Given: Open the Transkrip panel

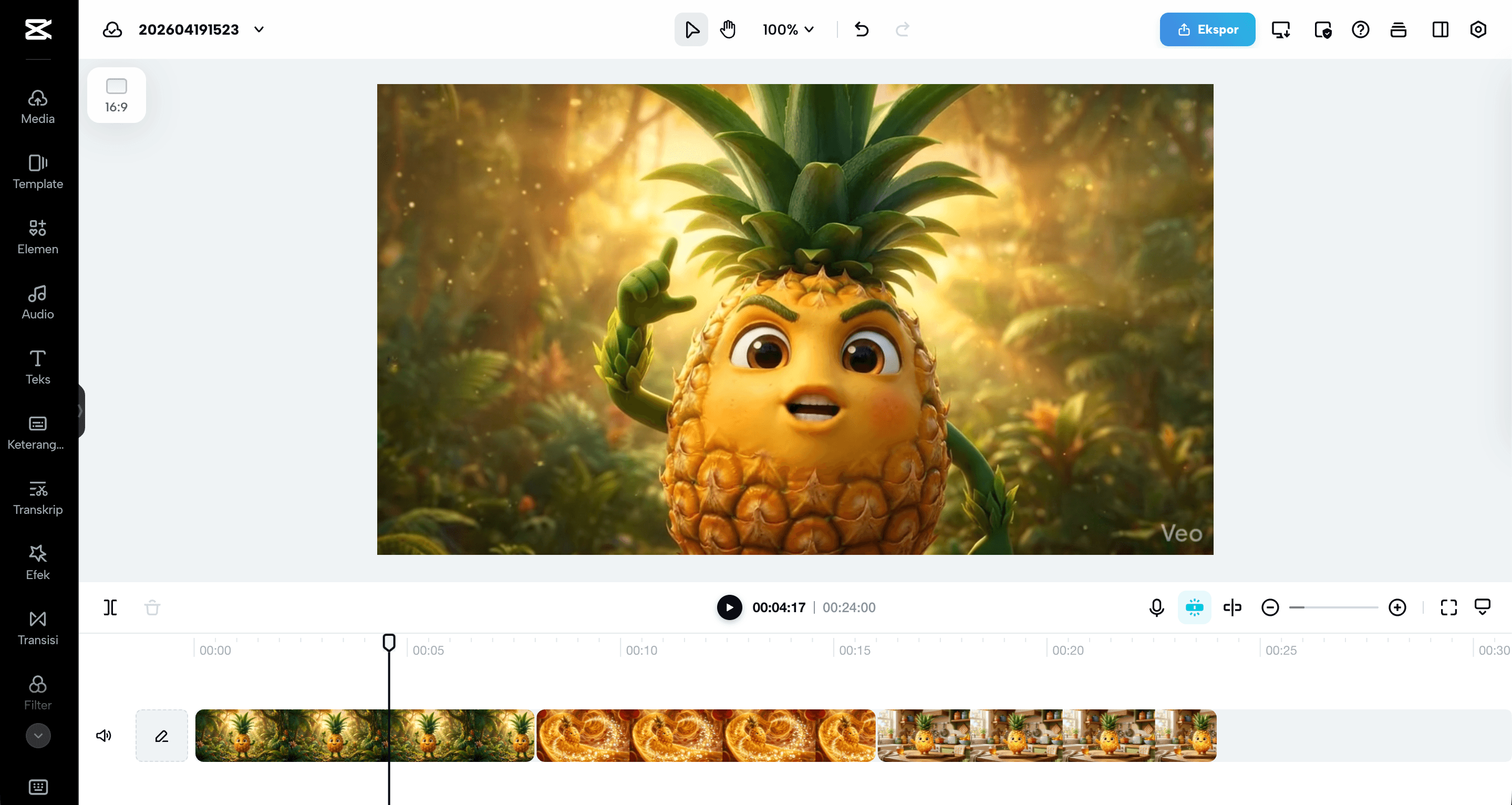Looking at the screenshot, I should coord(38,497).
